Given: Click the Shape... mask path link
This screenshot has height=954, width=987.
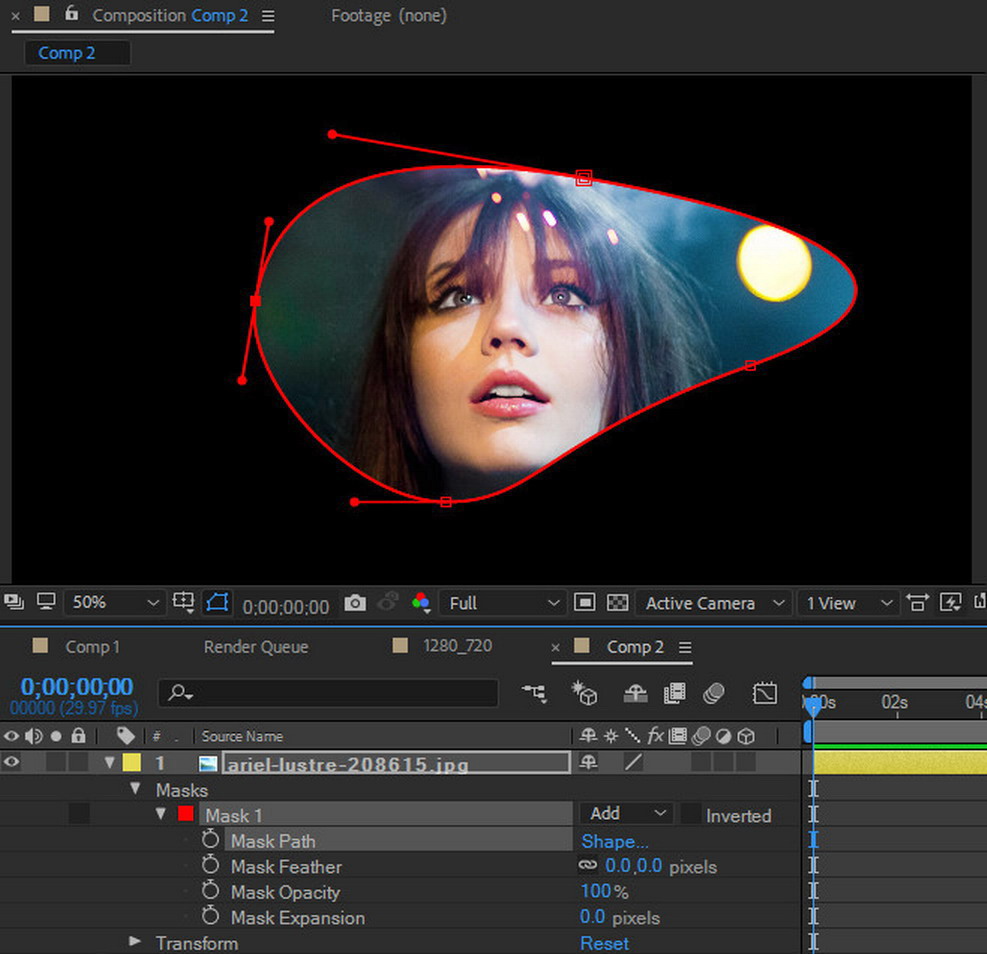Looking at the screenshot, I should [614, 841].
